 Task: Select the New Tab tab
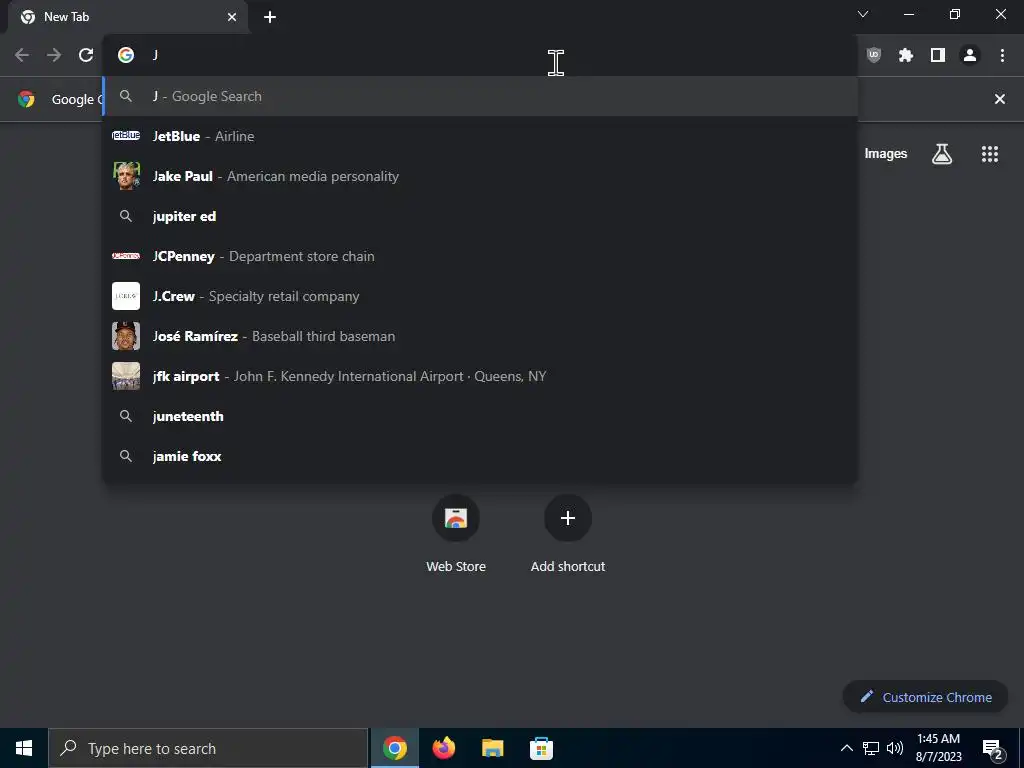tap(127, 17)
